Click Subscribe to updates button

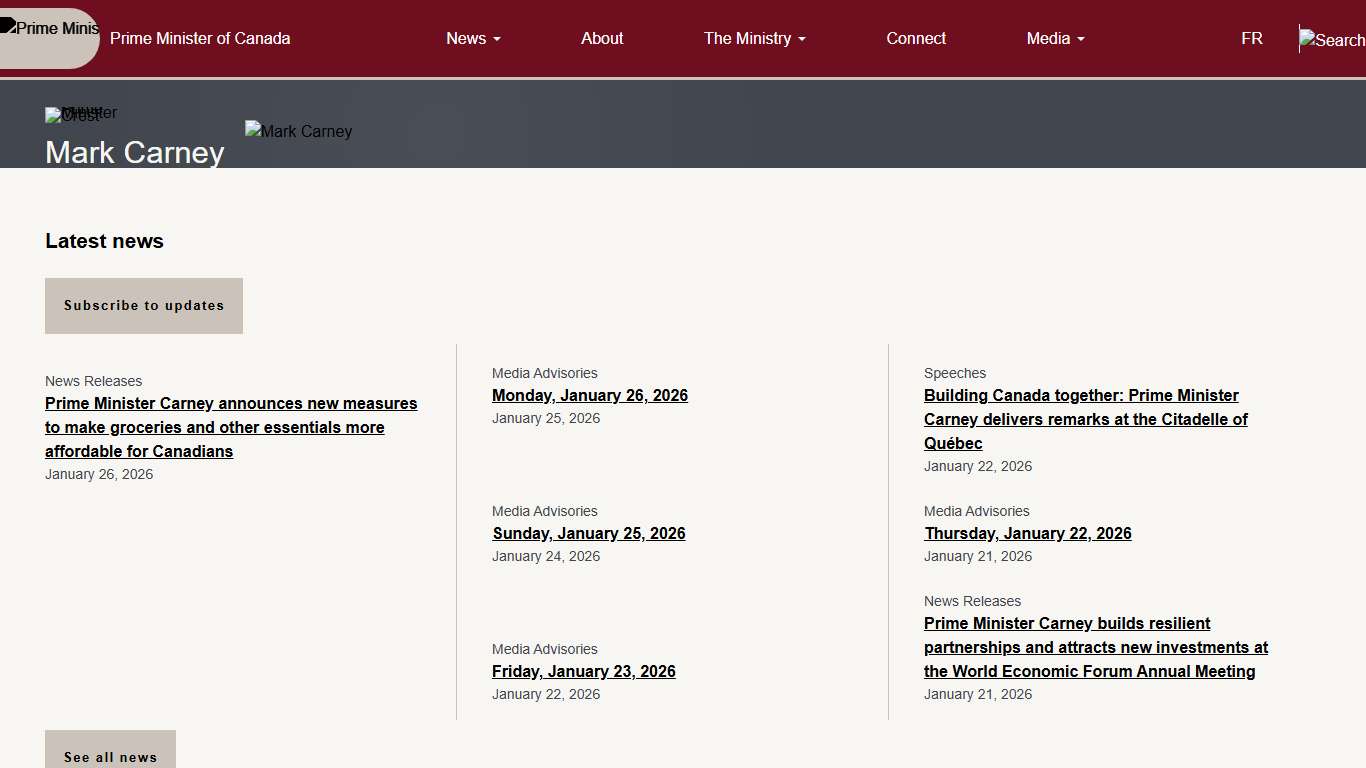[x=144, y=306]
